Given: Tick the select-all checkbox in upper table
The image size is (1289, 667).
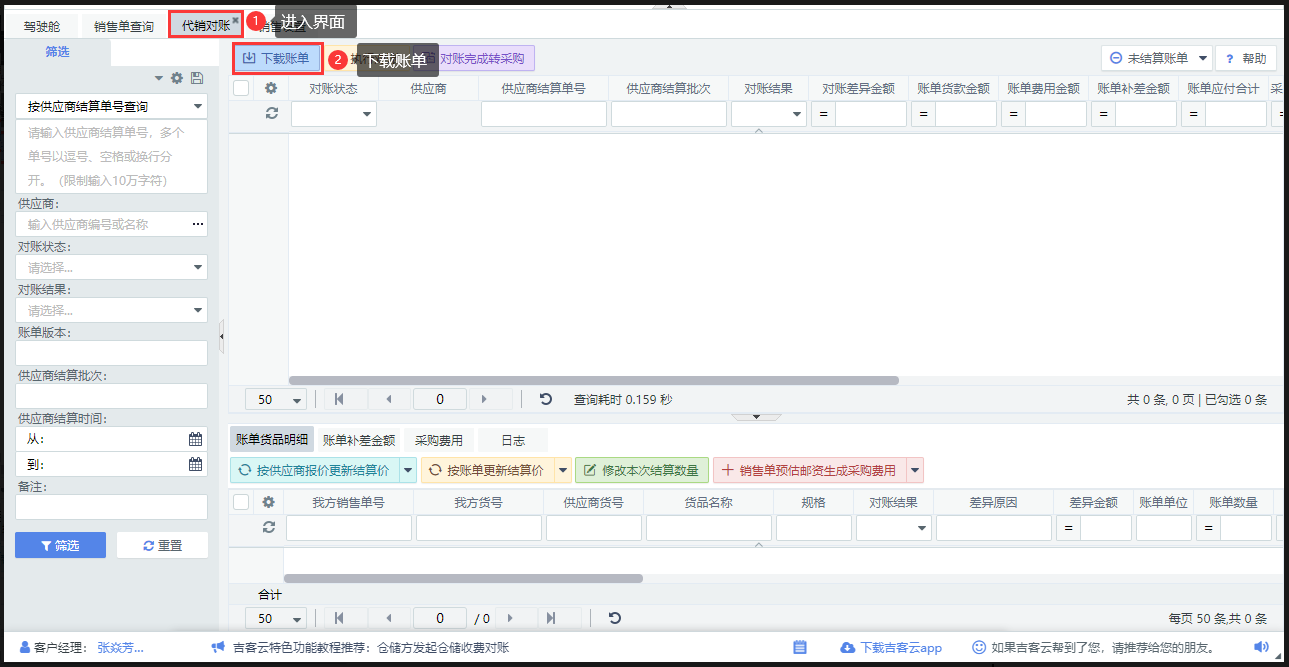Looking at the screenshot, I should (241, 88).
